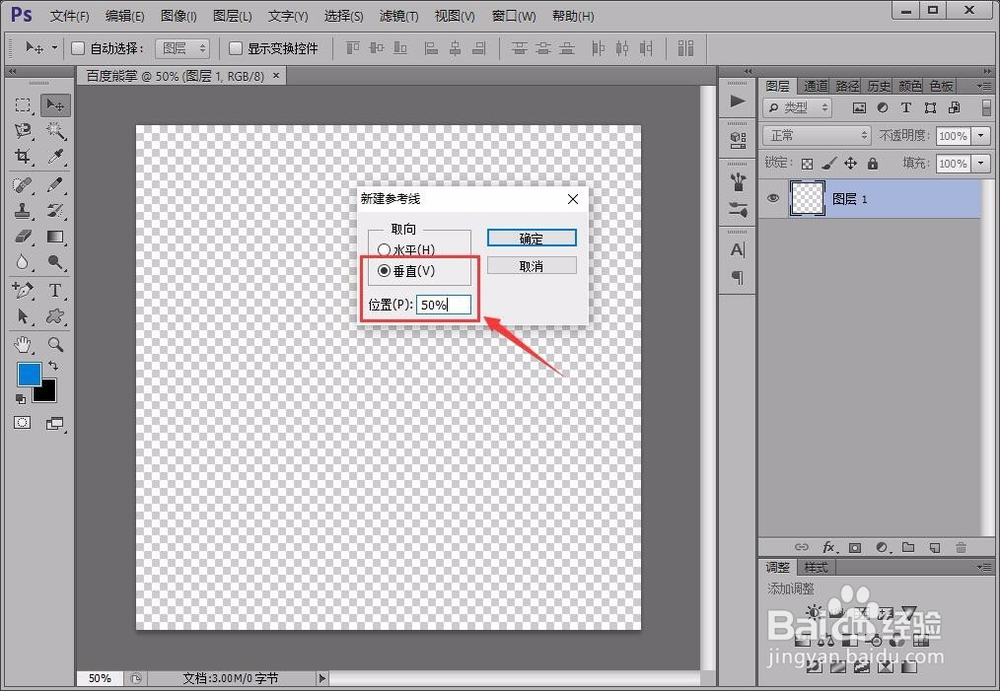Viewport: 1000px width, 691px height.
Task: Open the 视图(V) menu
Action: coord(455,16)
